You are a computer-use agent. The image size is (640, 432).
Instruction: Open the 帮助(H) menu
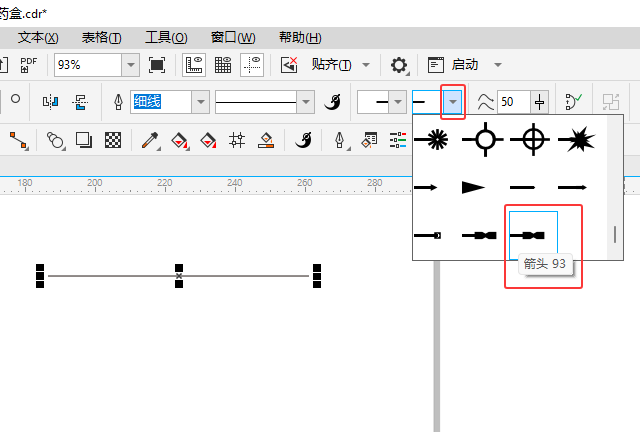(x=300, y=38)
